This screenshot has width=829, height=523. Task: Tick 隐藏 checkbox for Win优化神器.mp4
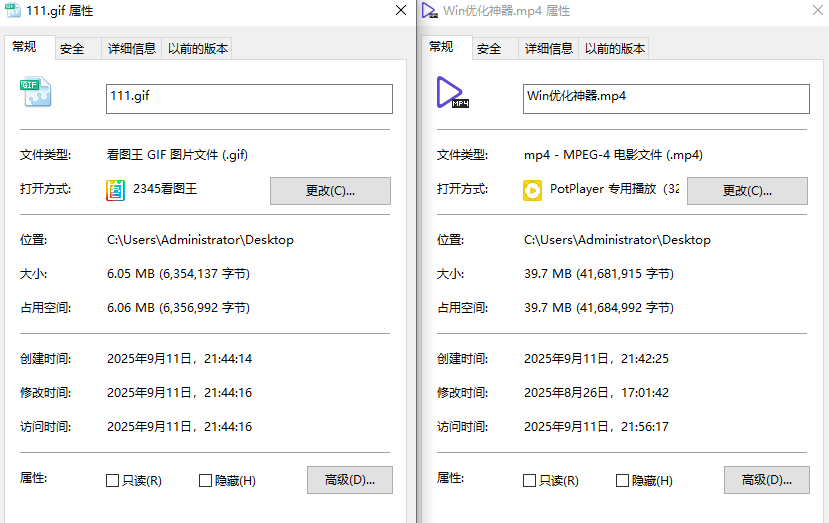[623, 481]
